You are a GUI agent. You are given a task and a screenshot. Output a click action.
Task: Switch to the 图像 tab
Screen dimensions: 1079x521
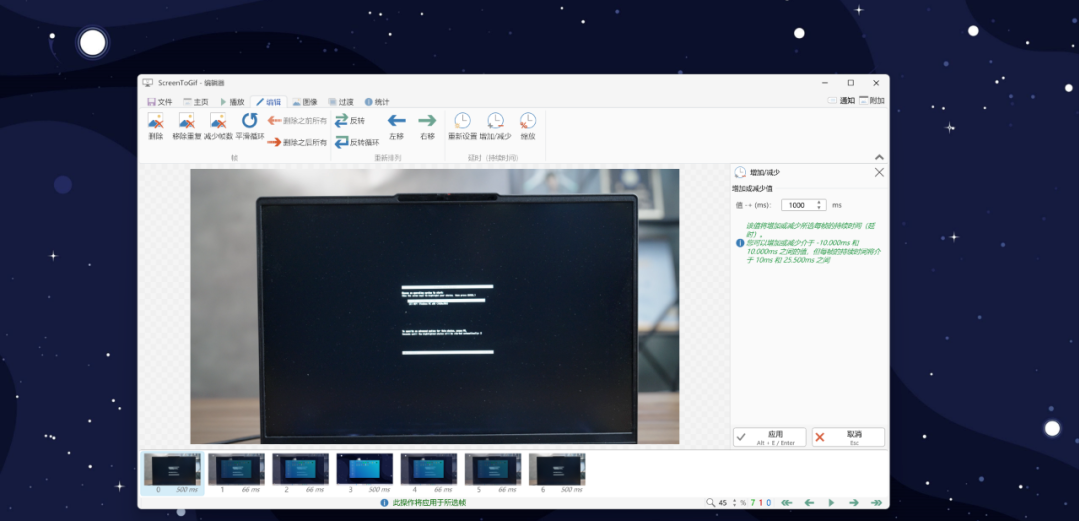305,102
